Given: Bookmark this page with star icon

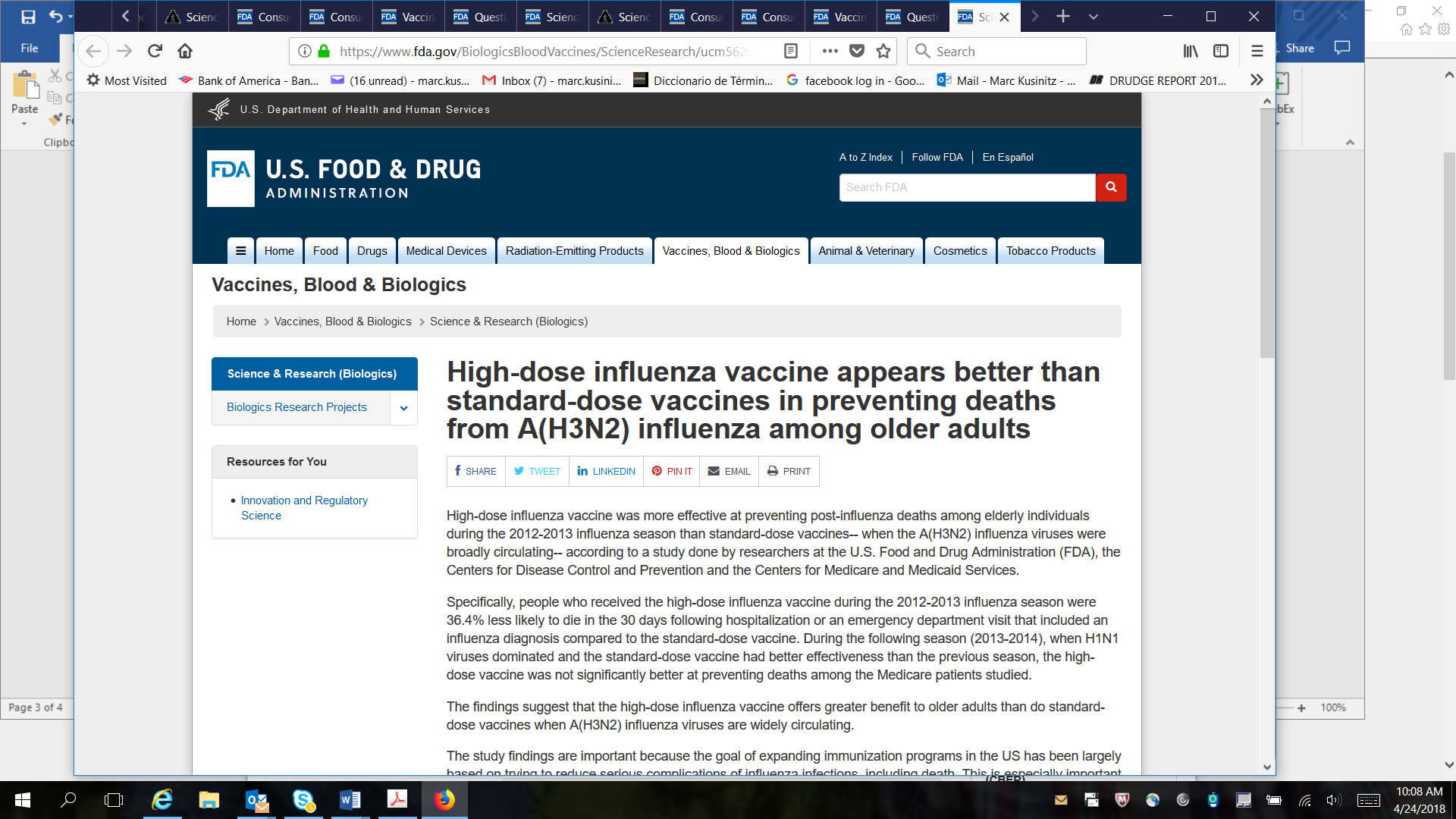Looking at the screenshot, I should 883,51.
